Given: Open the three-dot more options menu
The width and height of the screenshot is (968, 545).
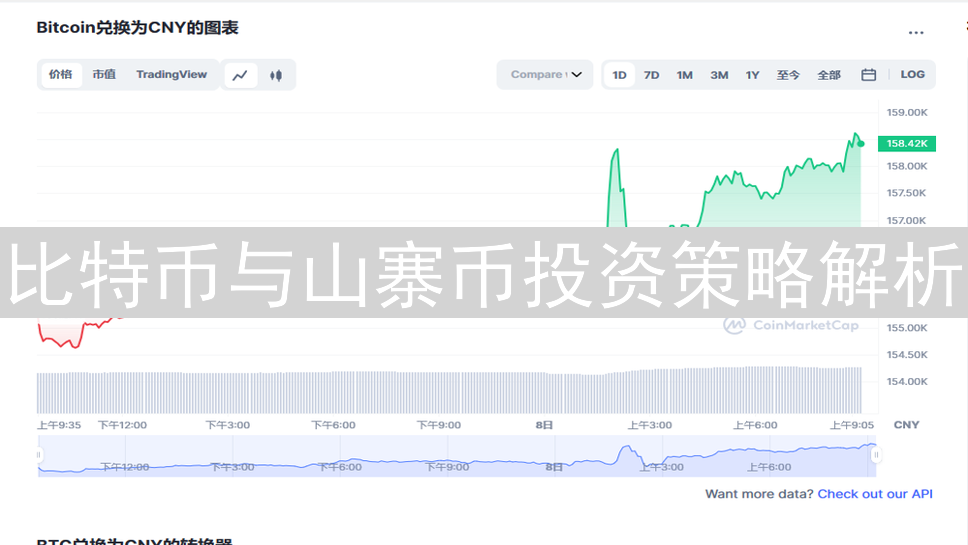Looking at the screenshot, I should tap(916, 33).
